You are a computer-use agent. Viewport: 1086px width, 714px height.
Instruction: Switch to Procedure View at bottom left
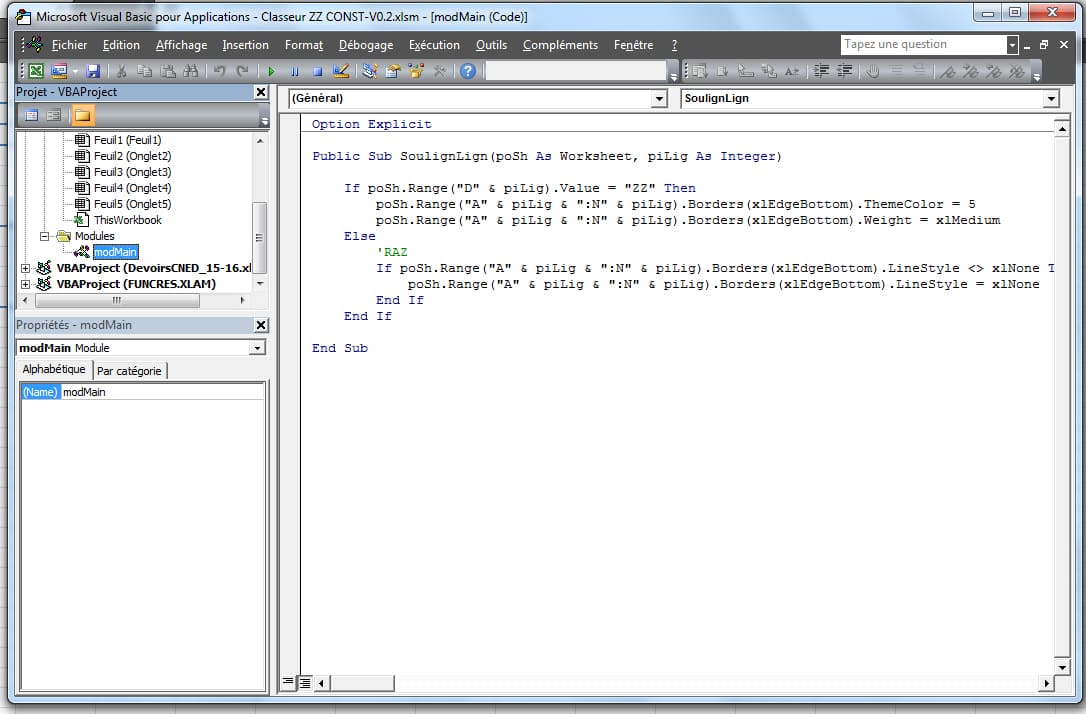[288, 682]
